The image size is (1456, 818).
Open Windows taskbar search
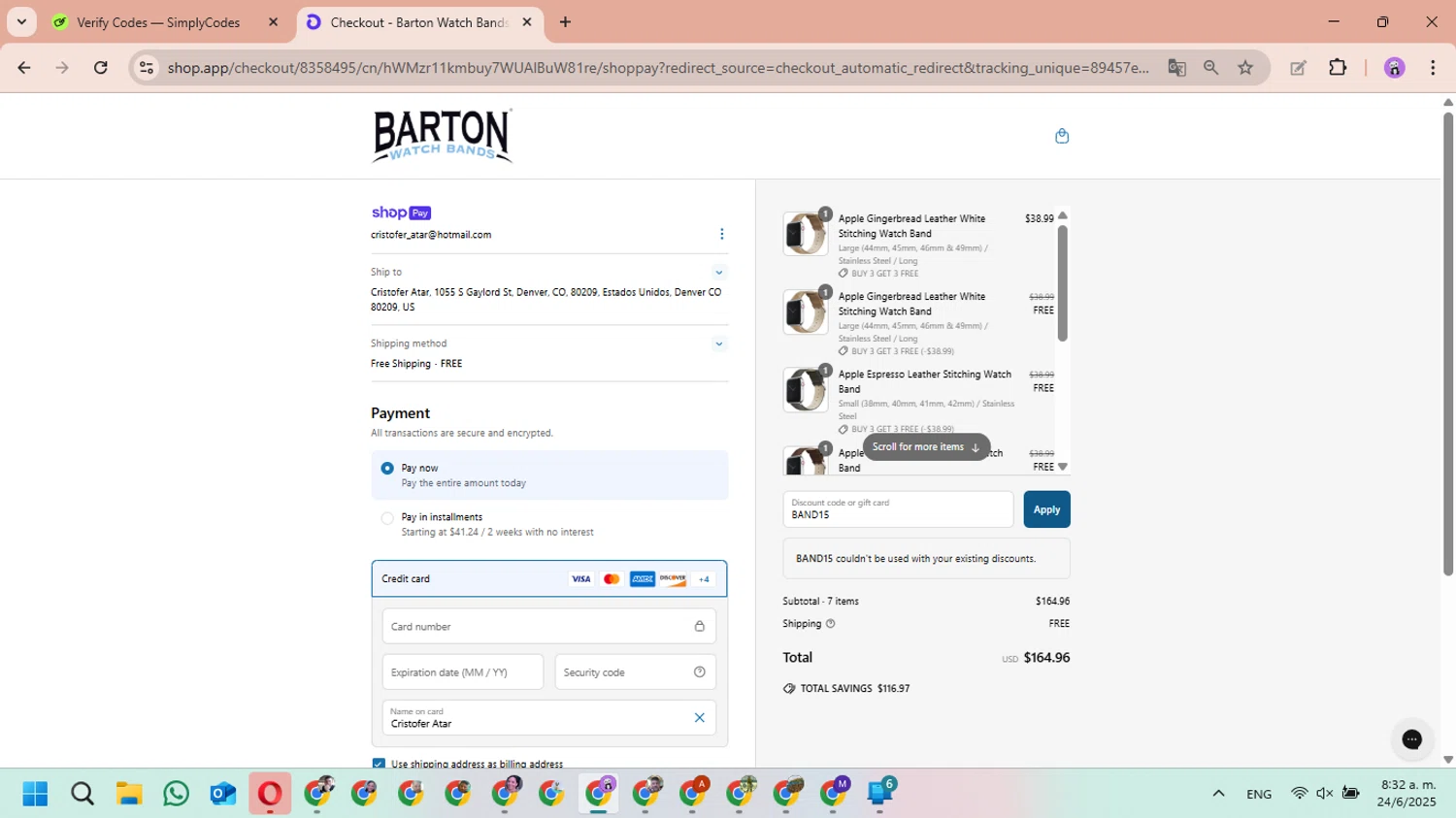(83, 794)
